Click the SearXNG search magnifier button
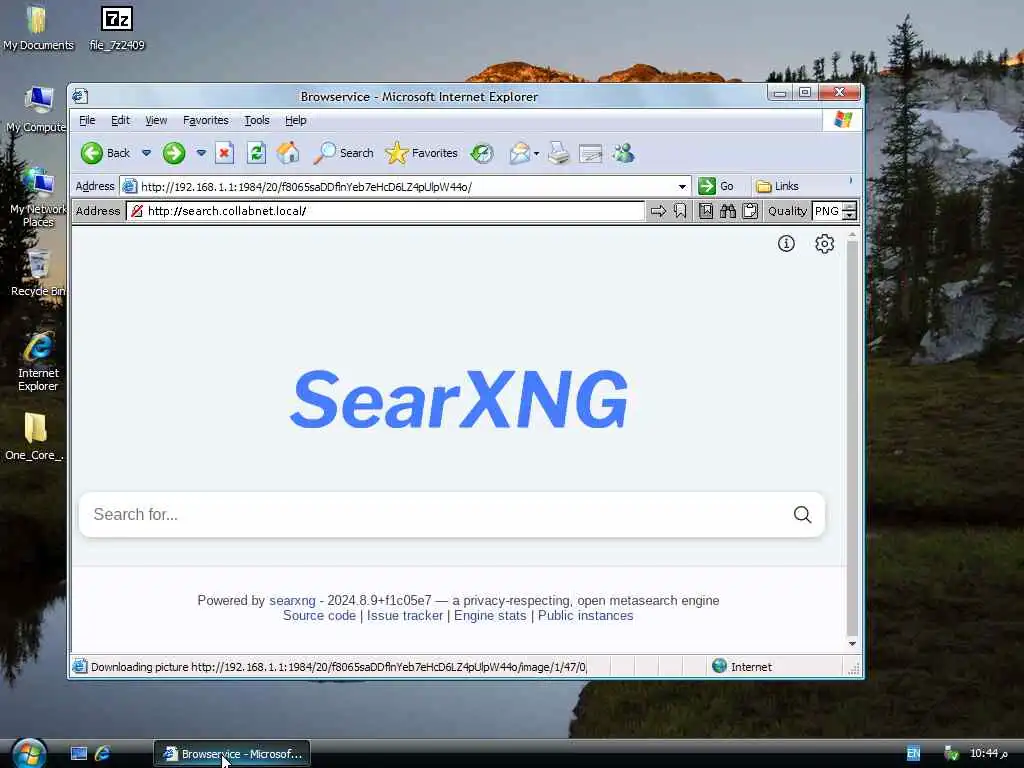This screenshot has width=1024, height=768. (x=803, y=515)
